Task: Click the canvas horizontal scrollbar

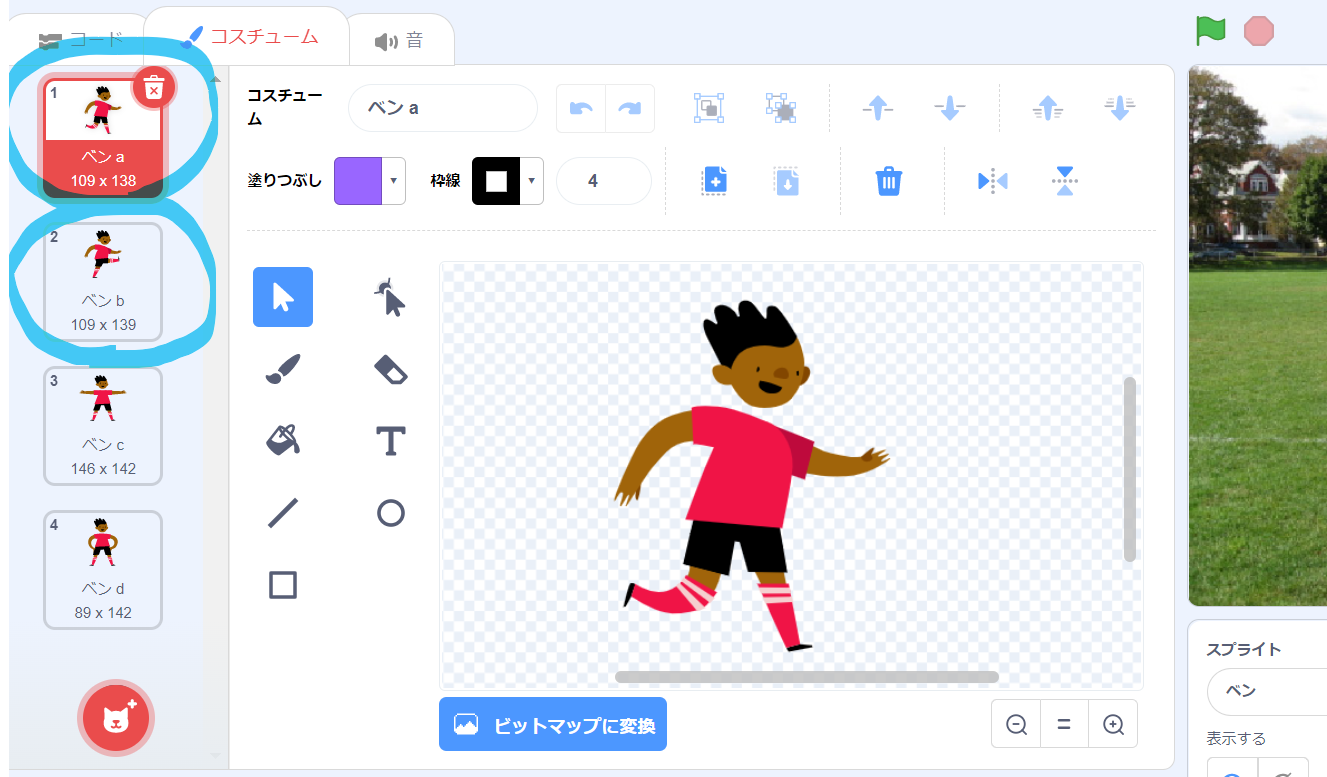Action: point(807,677)
